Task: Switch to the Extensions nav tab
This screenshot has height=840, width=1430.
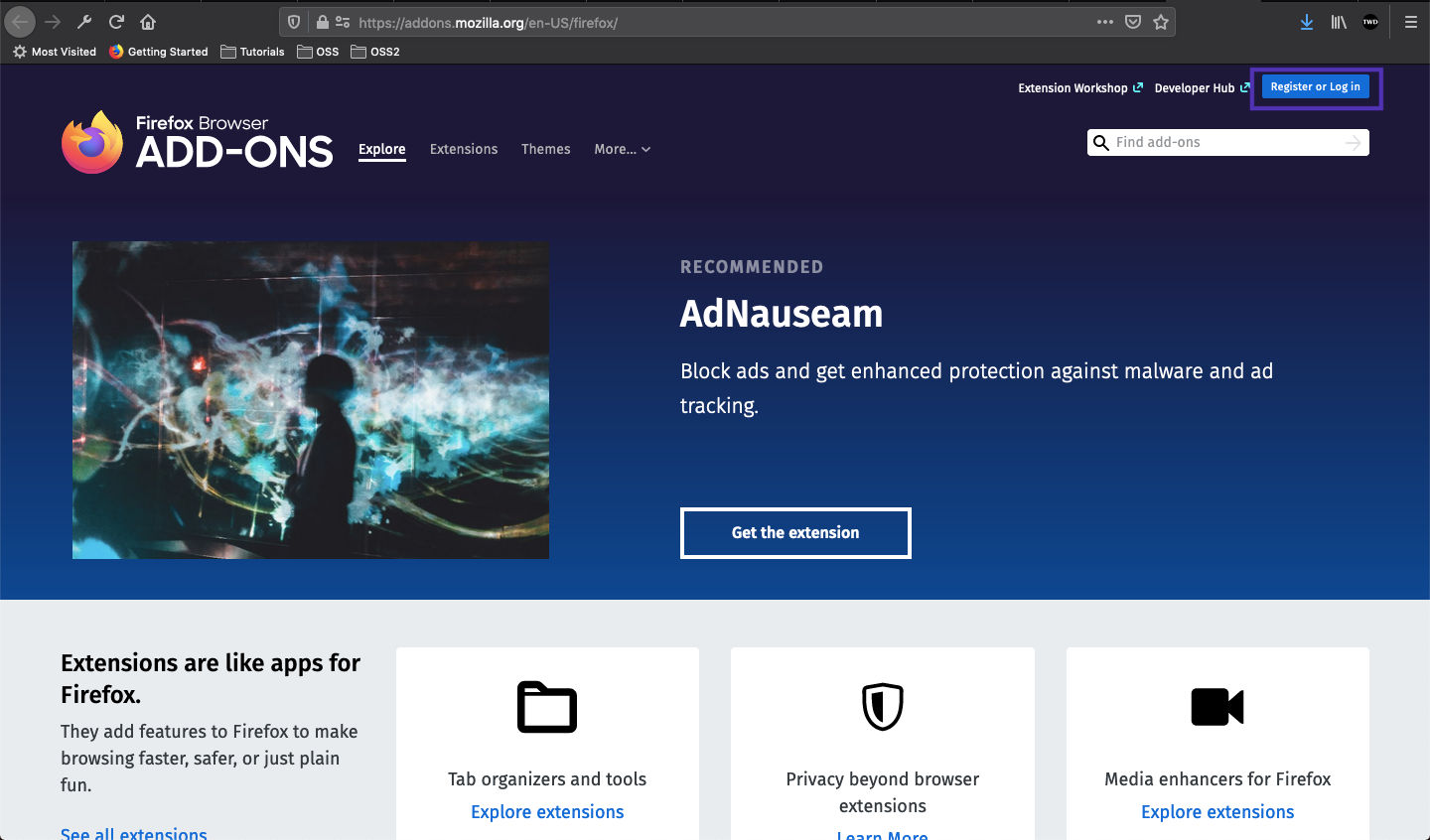Action: tap(464, 149)
